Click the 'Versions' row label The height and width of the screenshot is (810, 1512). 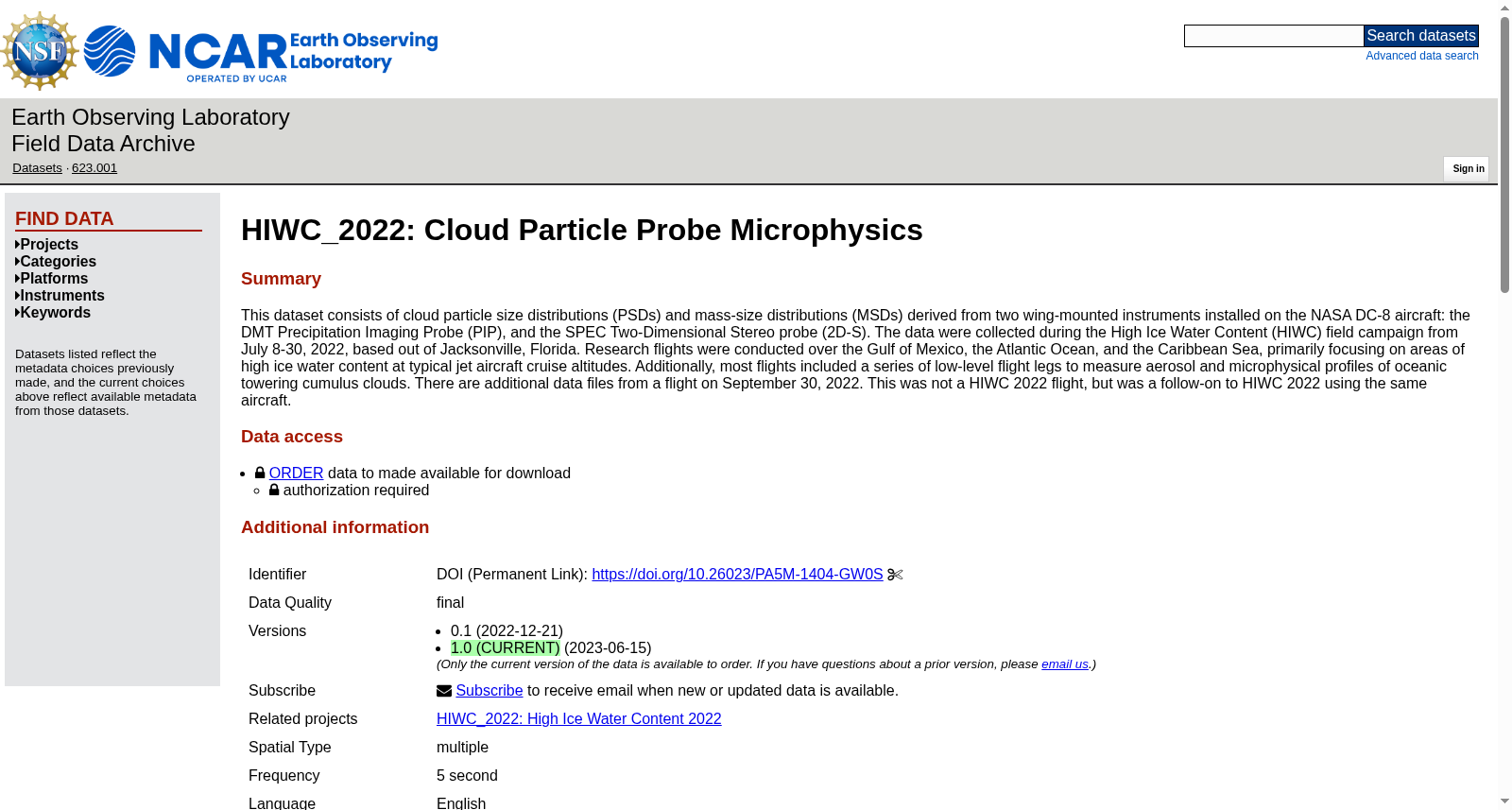[277, 631]
